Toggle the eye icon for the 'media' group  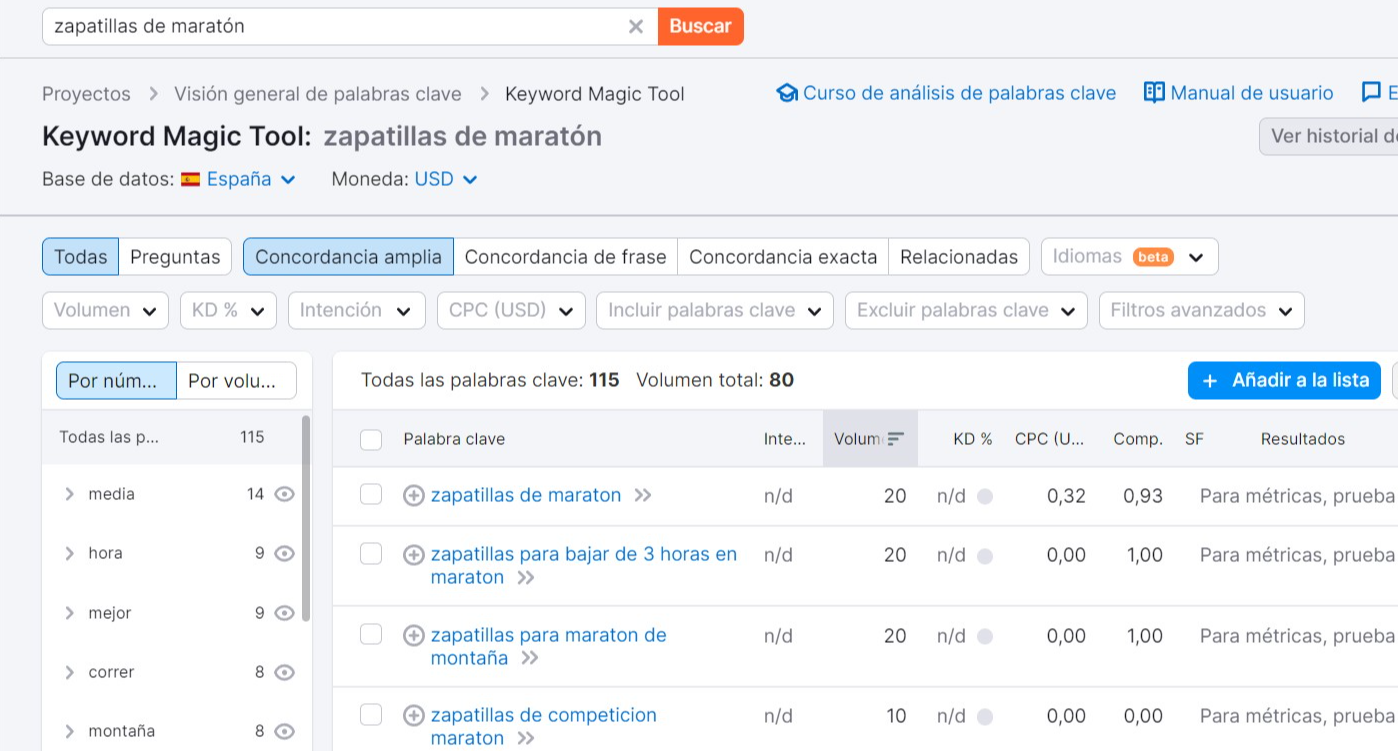click(285, 494)
